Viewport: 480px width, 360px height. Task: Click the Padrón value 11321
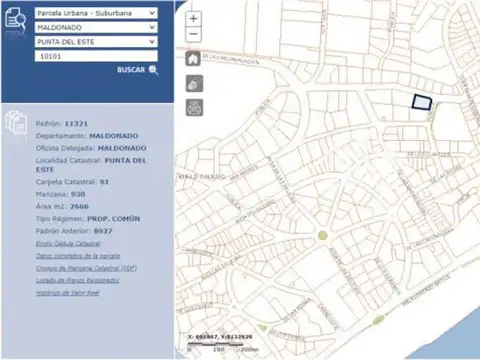point(76,124)
